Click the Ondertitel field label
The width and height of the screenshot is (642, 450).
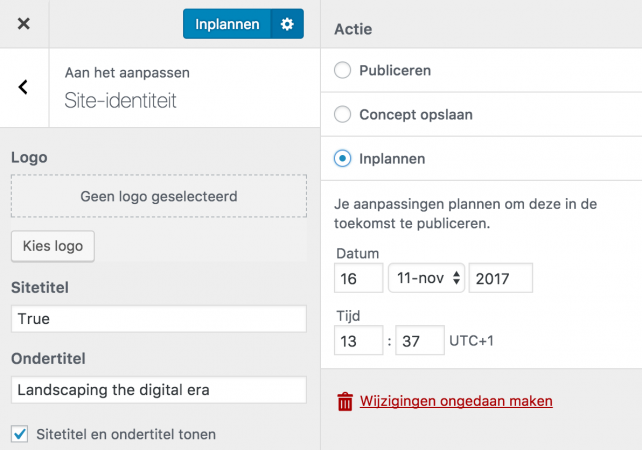point(48,359)
